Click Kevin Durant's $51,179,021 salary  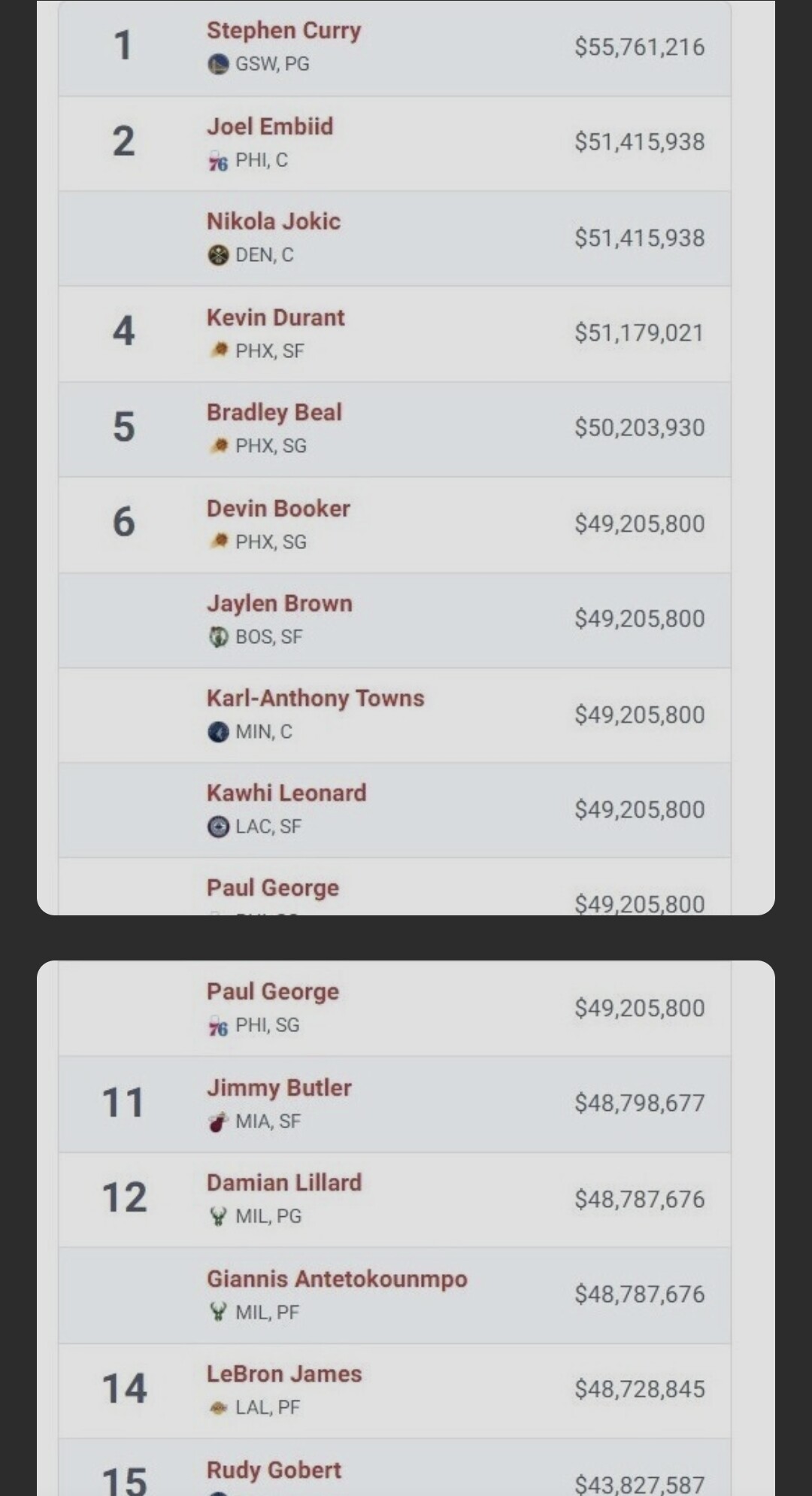639,332
